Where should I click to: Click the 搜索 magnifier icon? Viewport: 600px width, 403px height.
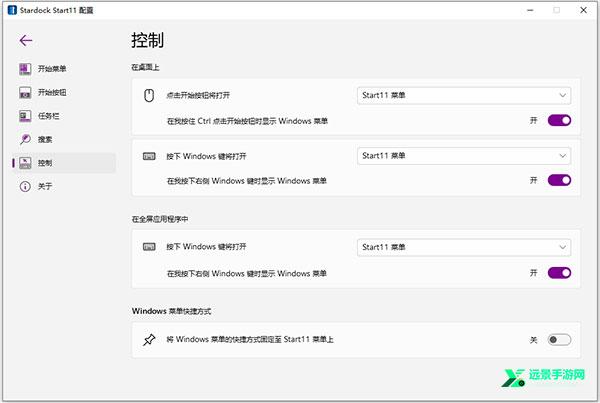coord(25,139)
